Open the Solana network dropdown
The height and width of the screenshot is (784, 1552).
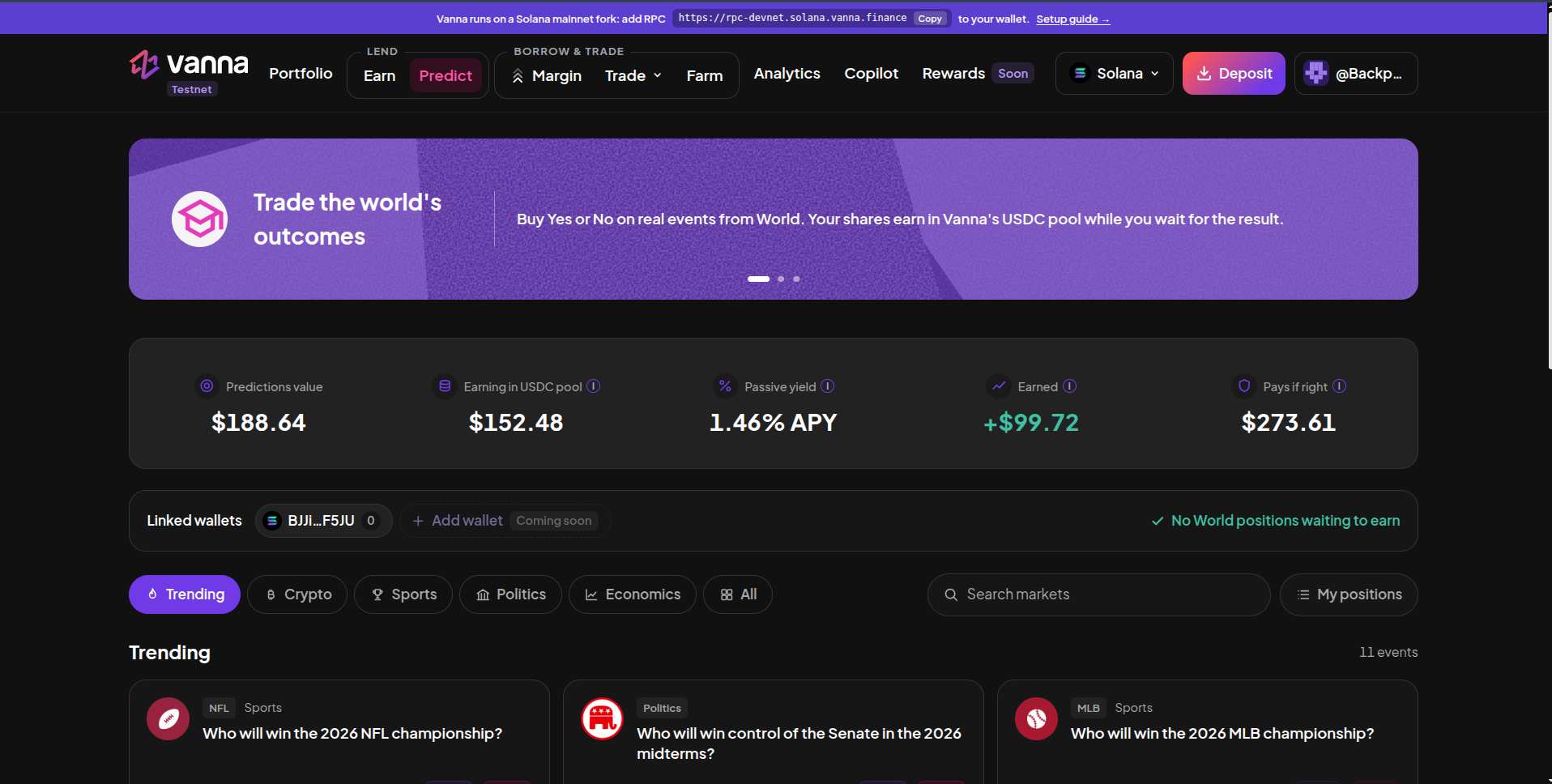(1114, 73)
